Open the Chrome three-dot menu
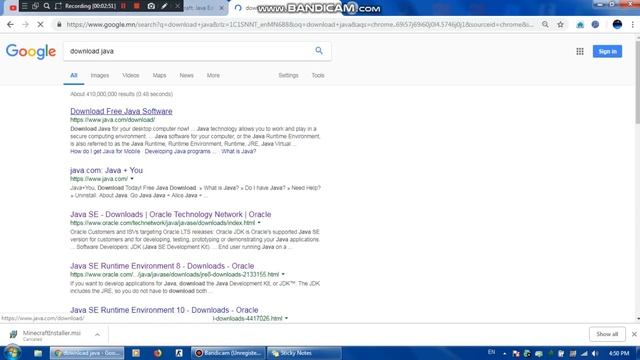This screenshot has height=360, width=640. tap(633, 24)
